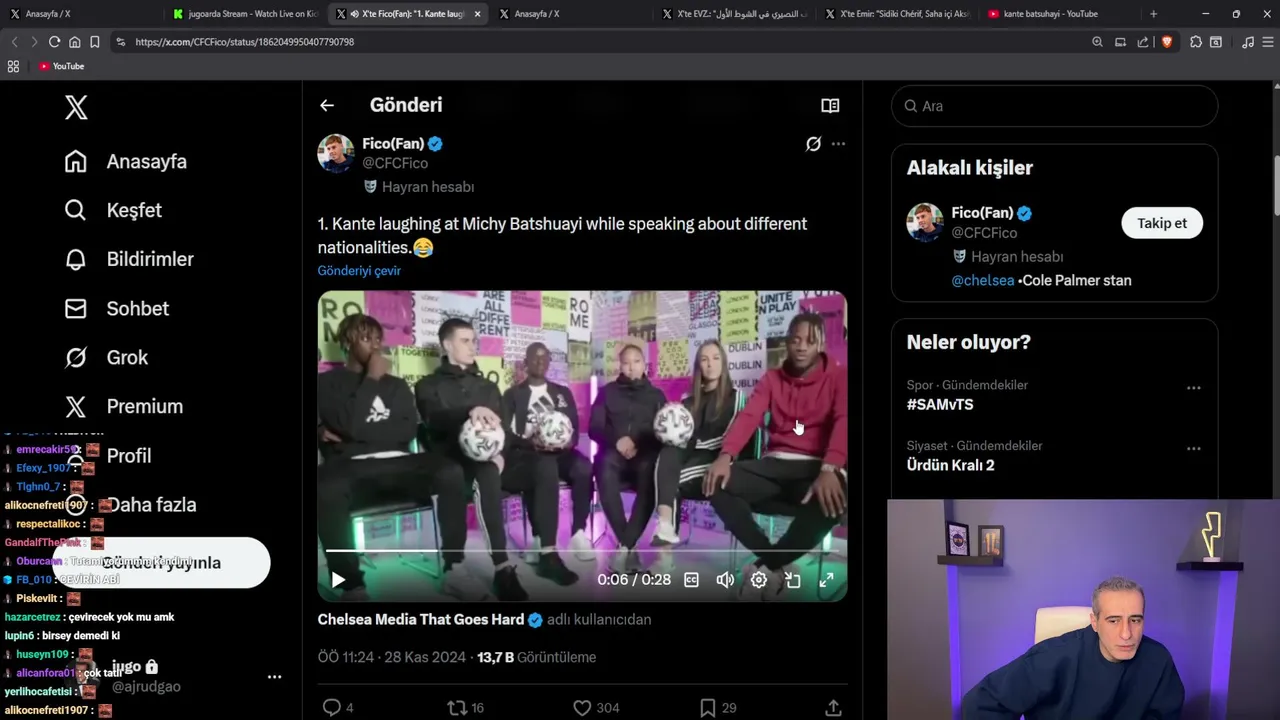Open Sohbet messages
The height and width of the screenshot is (720, 1280).
116,308
